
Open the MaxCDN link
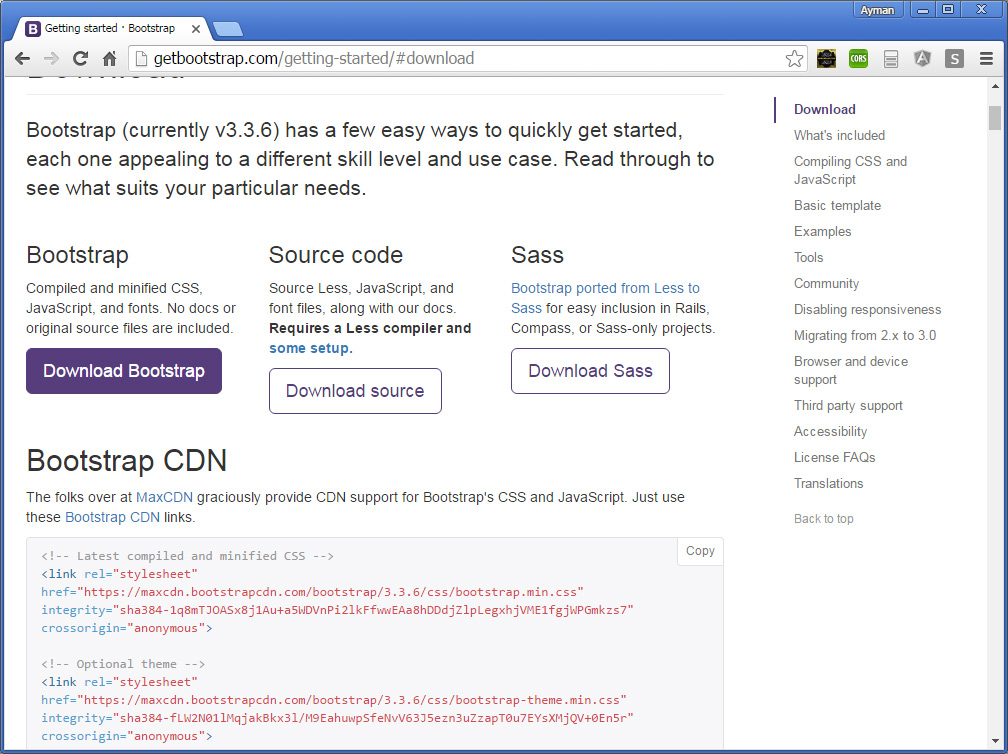(x=164, y=497)
